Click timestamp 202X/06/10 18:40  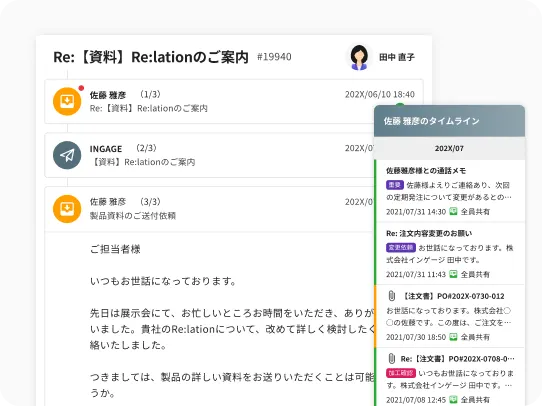pos(380,94)
